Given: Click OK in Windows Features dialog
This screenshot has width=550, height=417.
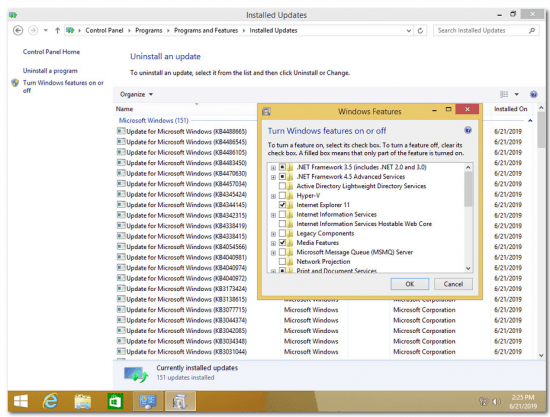Looking at the screenshot, I should tap(410, 284).
